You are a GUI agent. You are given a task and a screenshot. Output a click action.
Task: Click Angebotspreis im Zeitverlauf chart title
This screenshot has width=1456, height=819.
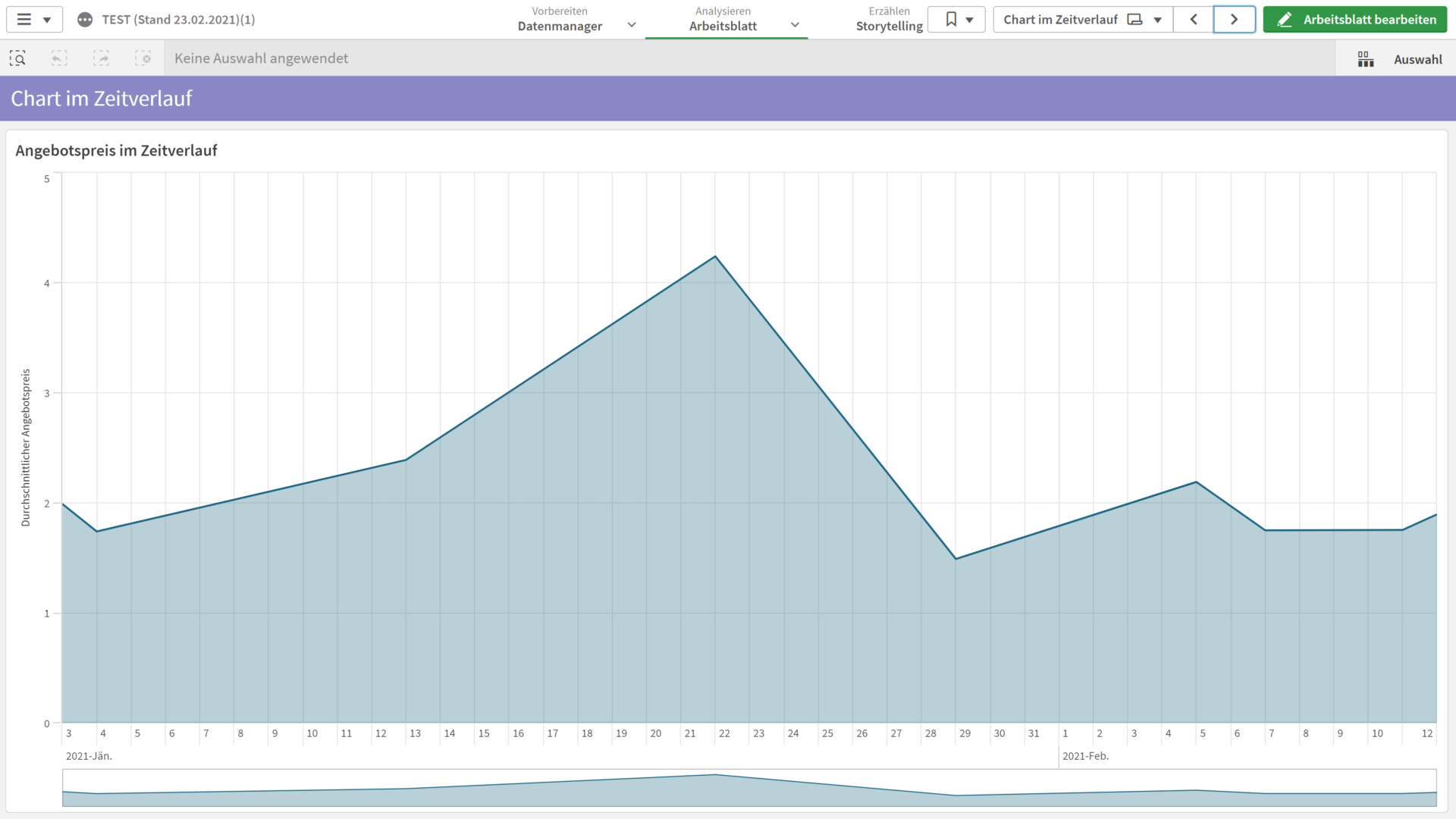(116, 150)
